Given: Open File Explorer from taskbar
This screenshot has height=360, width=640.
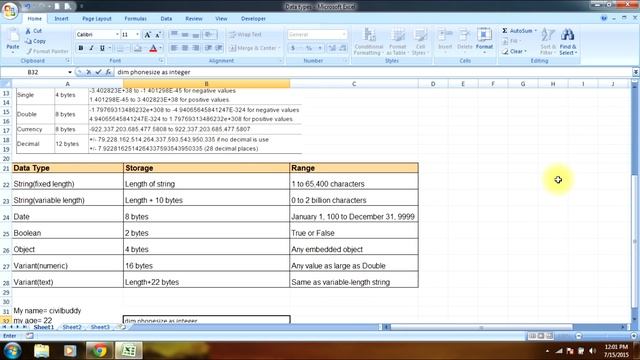Looking at the screenshot, I should tap(42, 350).
